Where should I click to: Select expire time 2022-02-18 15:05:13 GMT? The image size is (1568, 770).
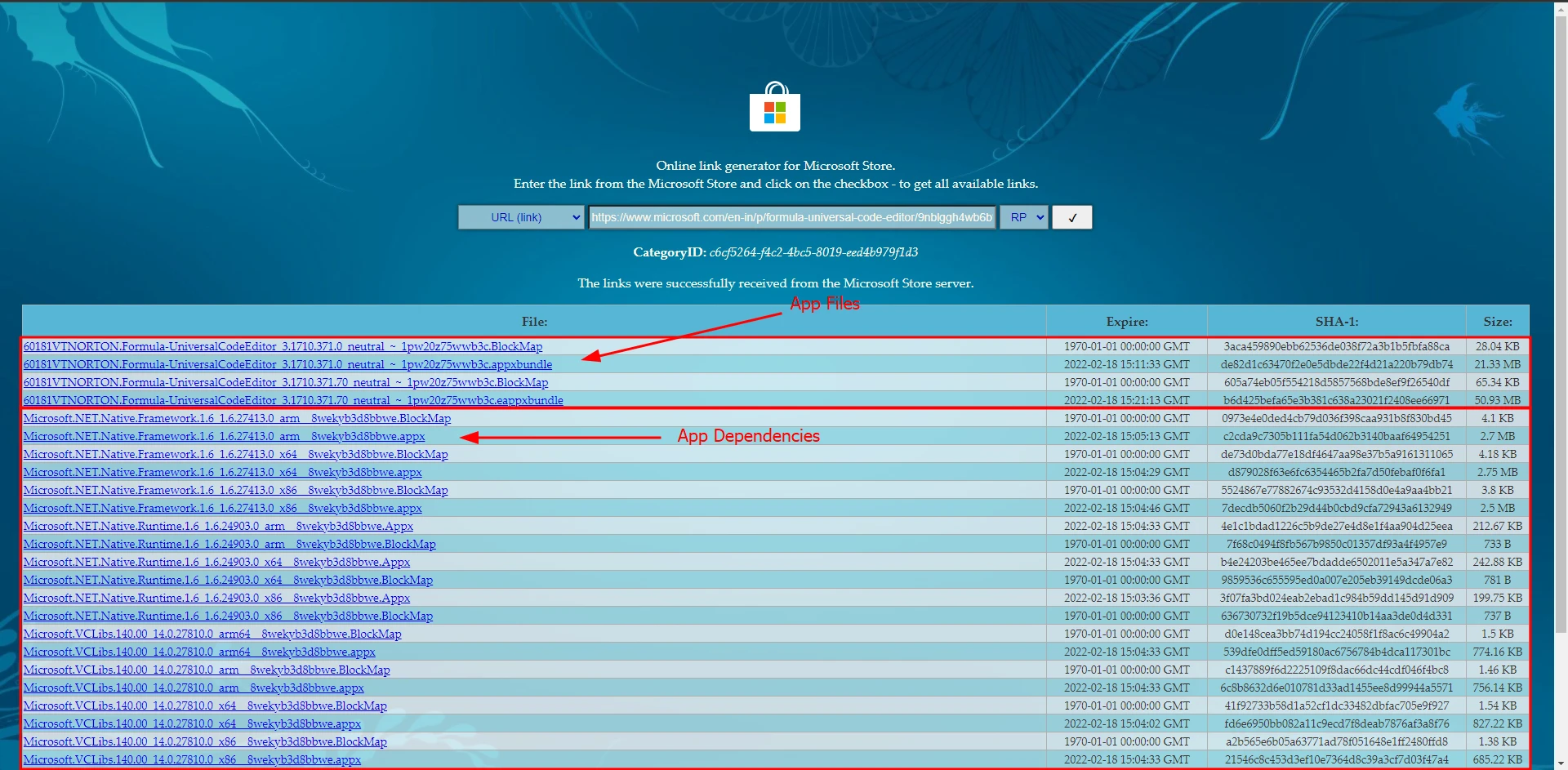[x=1127, y=436]
